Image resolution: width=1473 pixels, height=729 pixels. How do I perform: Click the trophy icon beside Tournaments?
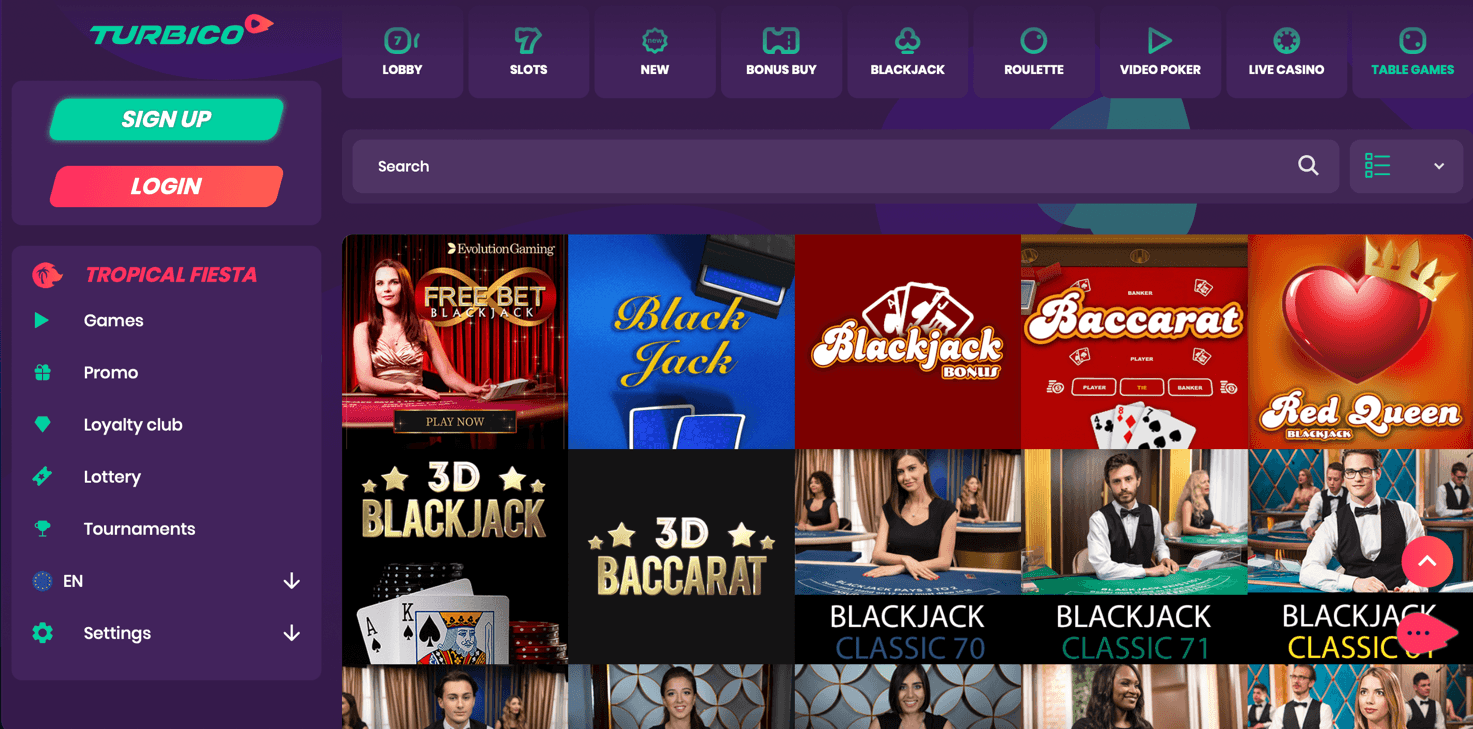coord(42,528)
